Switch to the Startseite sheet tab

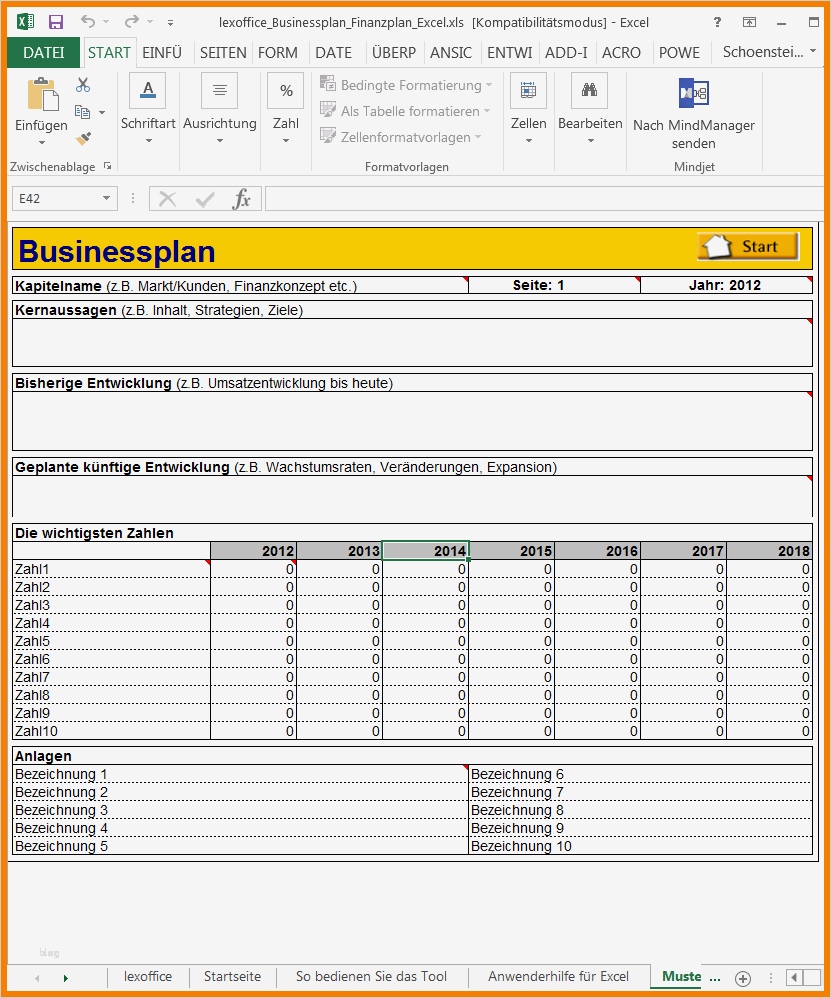coord(232,977)
